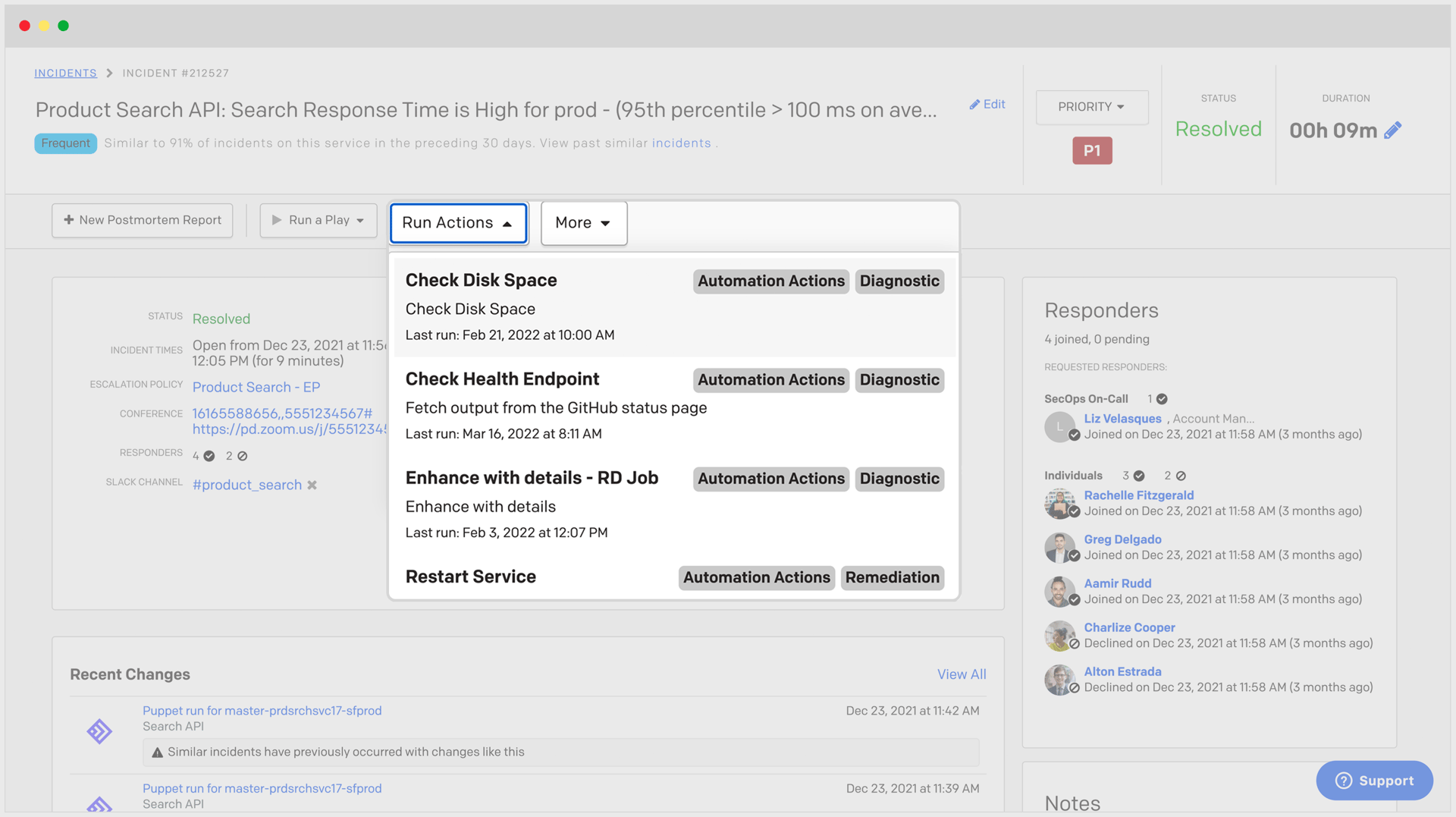Screen dimensions: 1456x817
Task: Create a New Postmortem Report
Action: click(142, 220)
